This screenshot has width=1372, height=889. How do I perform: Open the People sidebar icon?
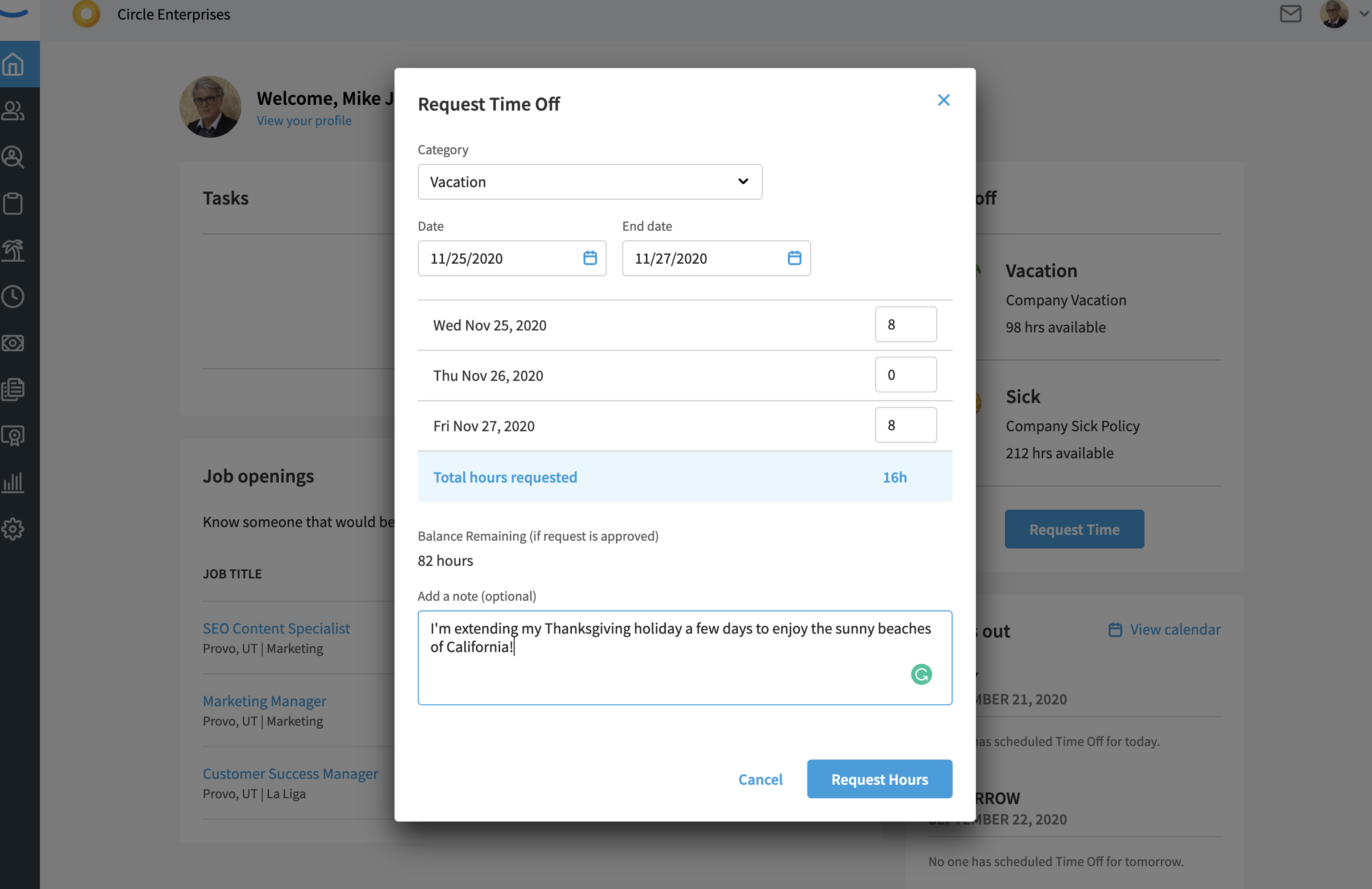[13, 111]
